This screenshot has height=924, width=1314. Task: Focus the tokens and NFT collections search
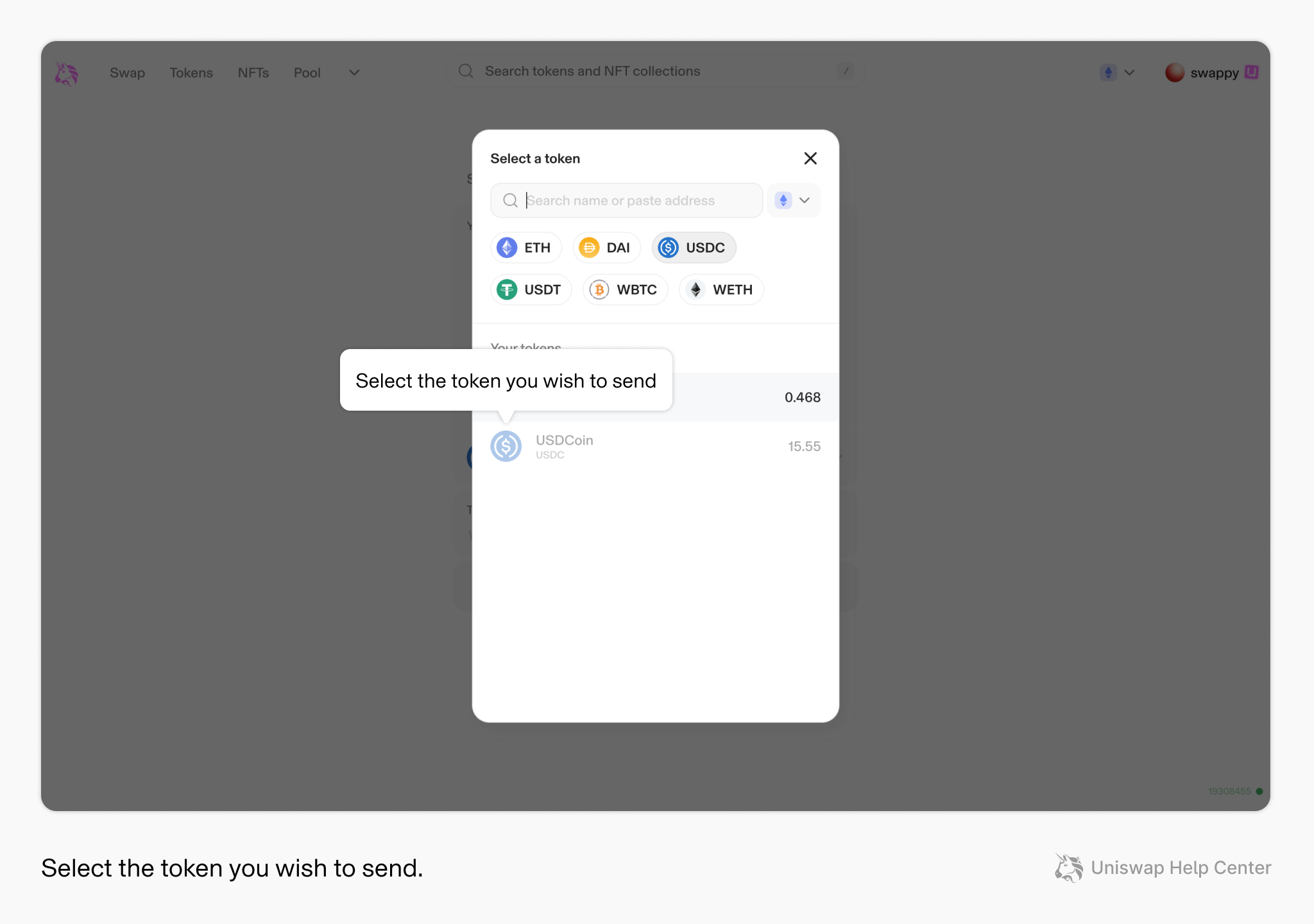[655, 71]
